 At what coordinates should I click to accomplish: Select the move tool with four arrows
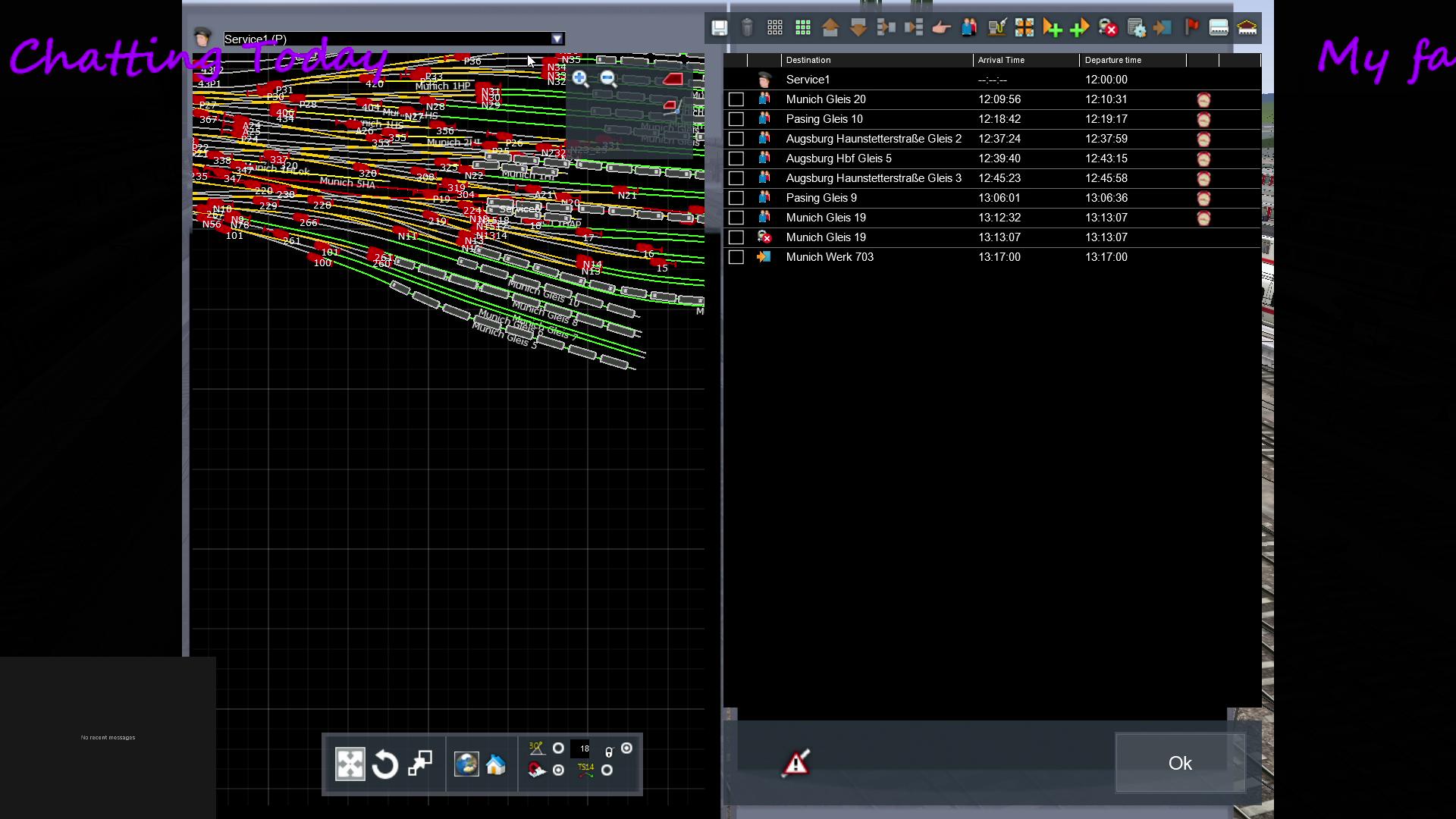[350, 764]
